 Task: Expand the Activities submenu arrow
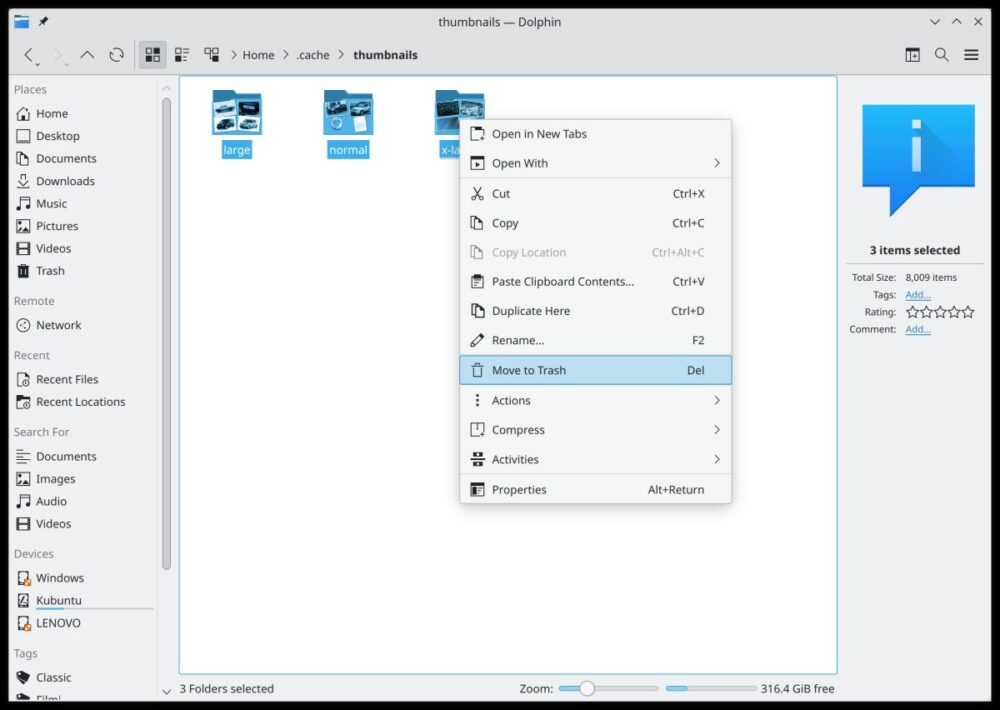(716, 460)
